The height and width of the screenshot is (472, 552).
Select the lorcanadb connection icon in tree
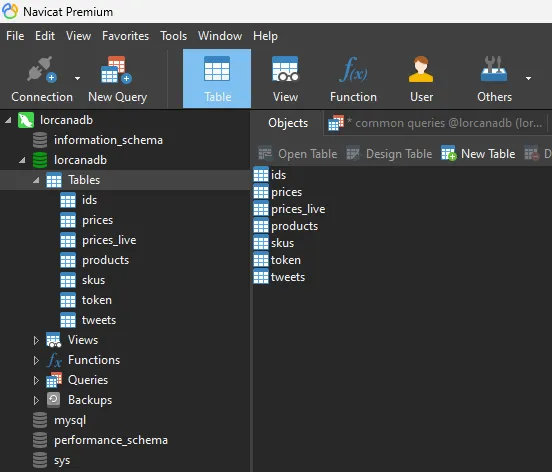click(26, 120)
